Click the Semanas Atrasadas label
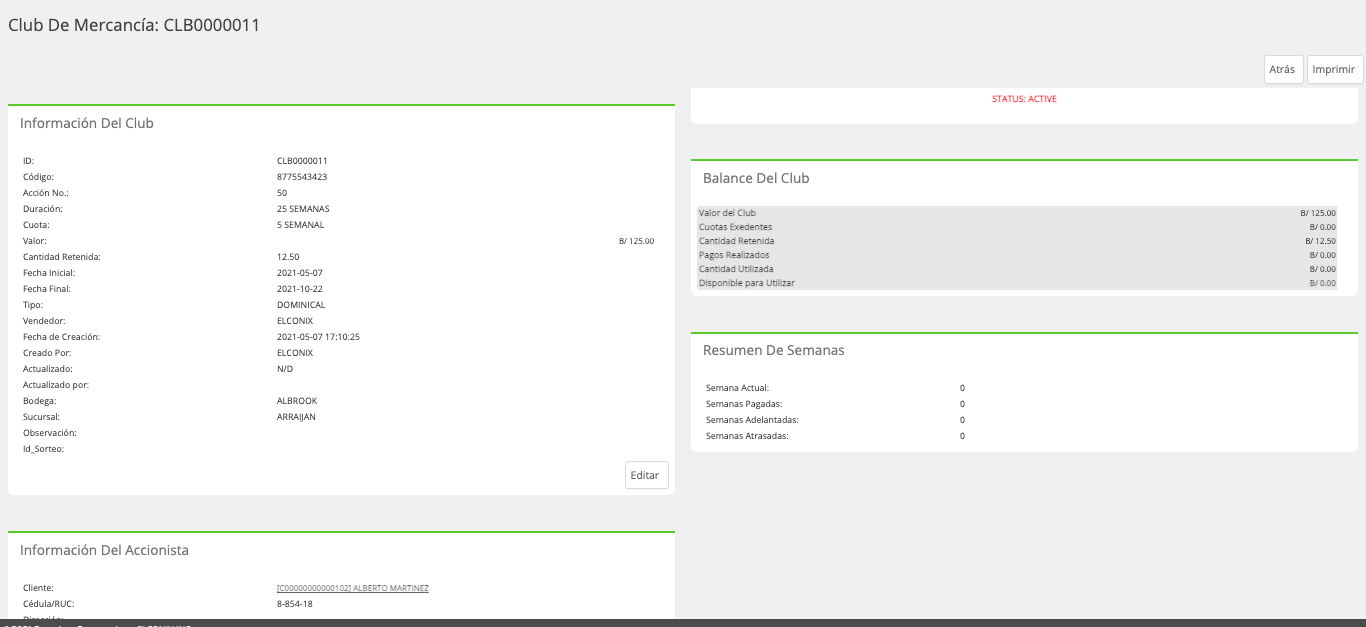1366x627 pixels. (747, 436)
